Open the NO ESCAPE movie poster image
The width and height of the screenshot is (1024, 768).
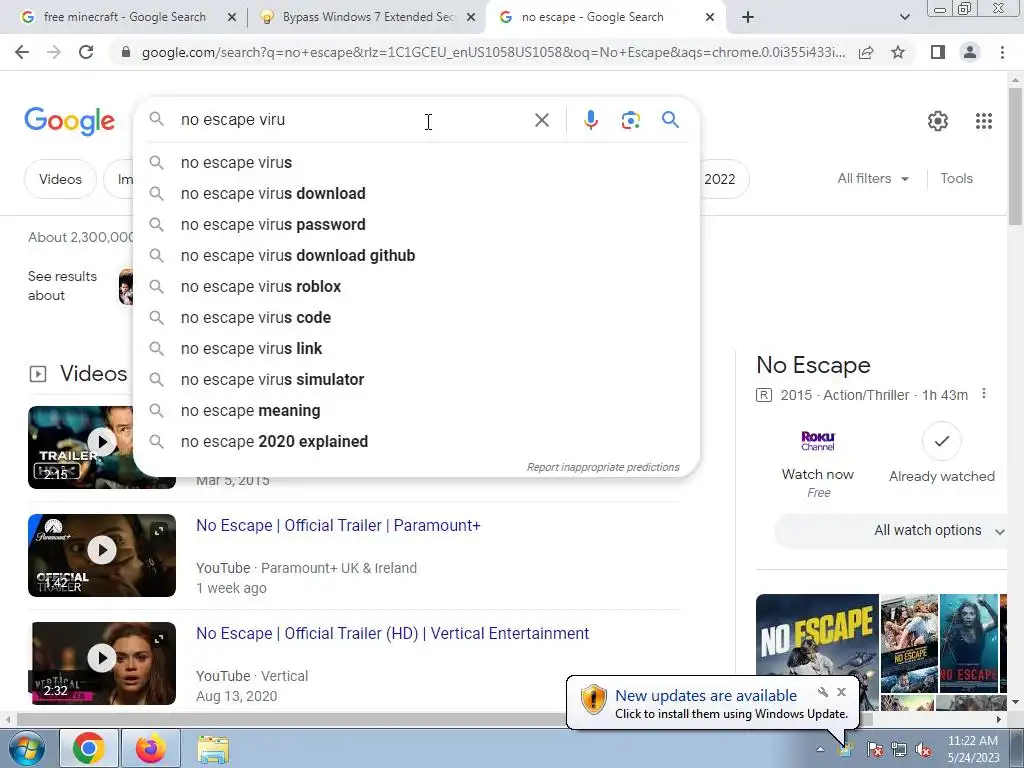point(817,643)
